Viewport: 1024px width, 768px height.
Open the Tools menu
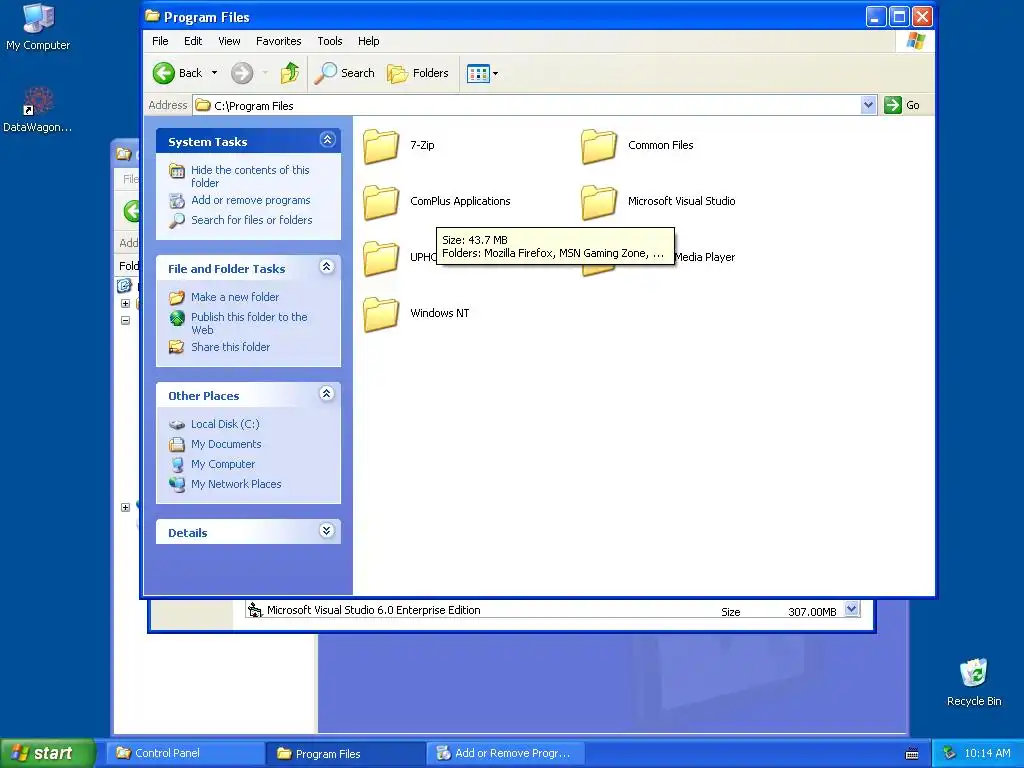coord(330,41)
